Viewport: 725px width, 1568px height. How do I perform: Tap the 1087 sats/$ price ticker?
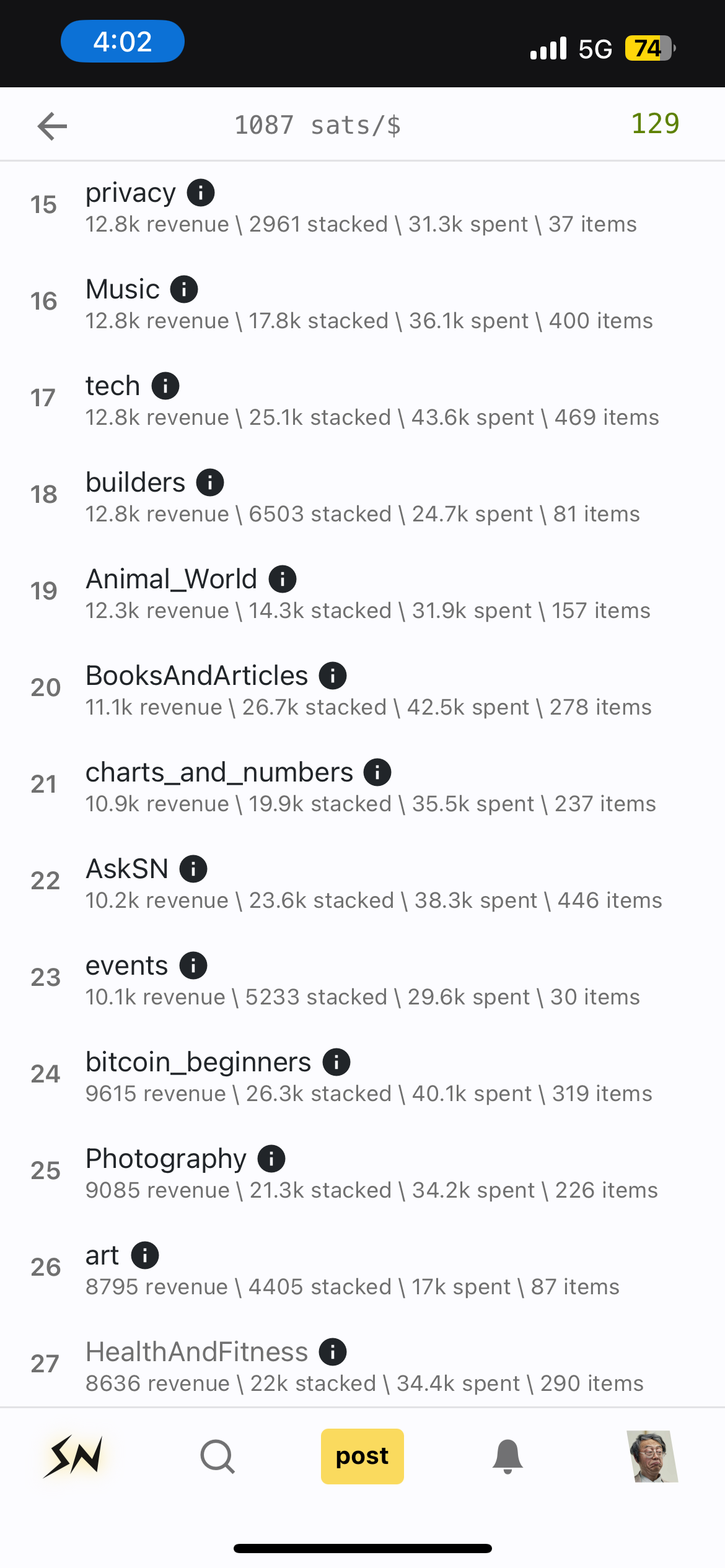(317, 126)
